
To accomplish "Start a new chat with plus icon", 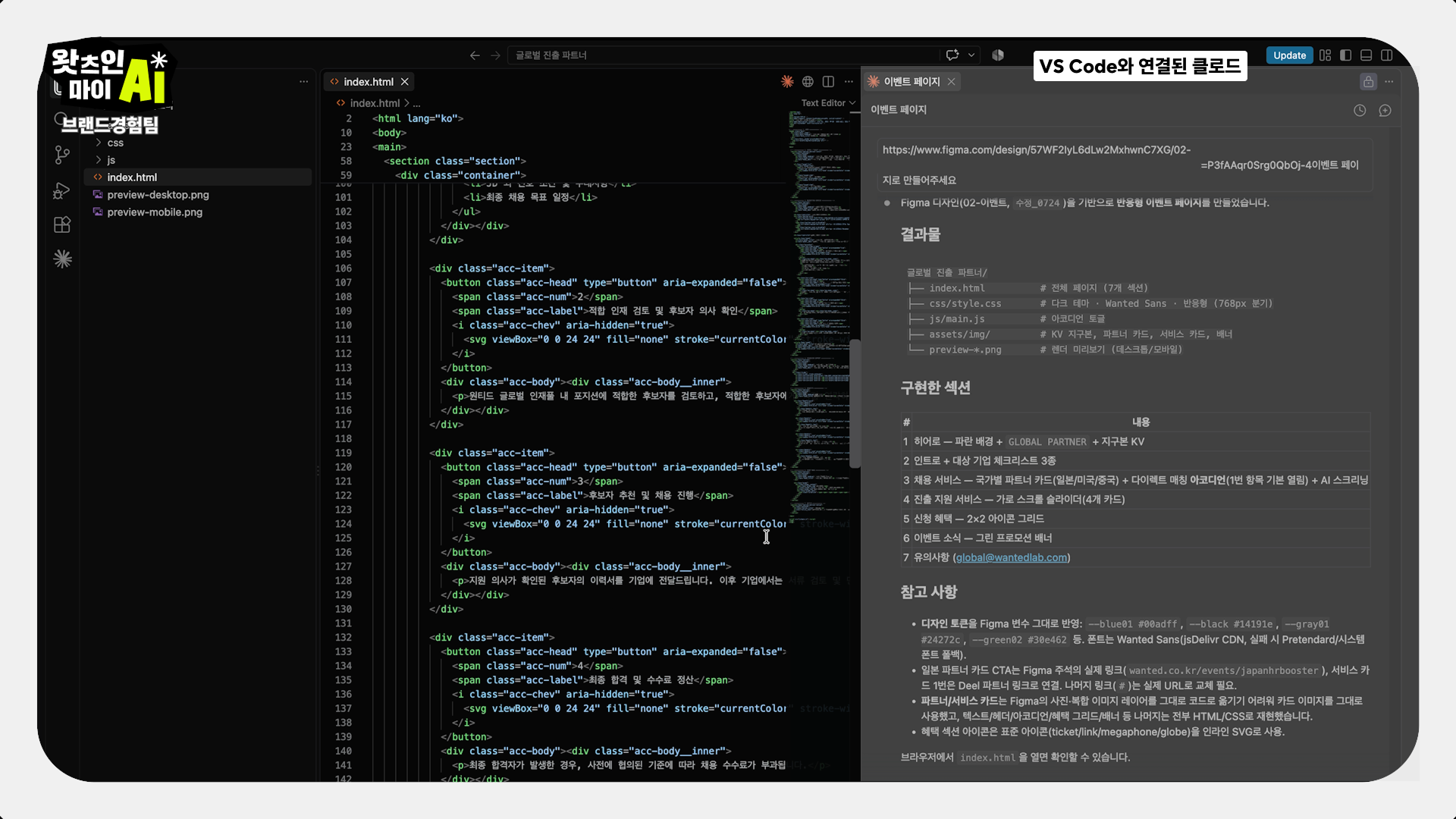I will pos(1385,111).
